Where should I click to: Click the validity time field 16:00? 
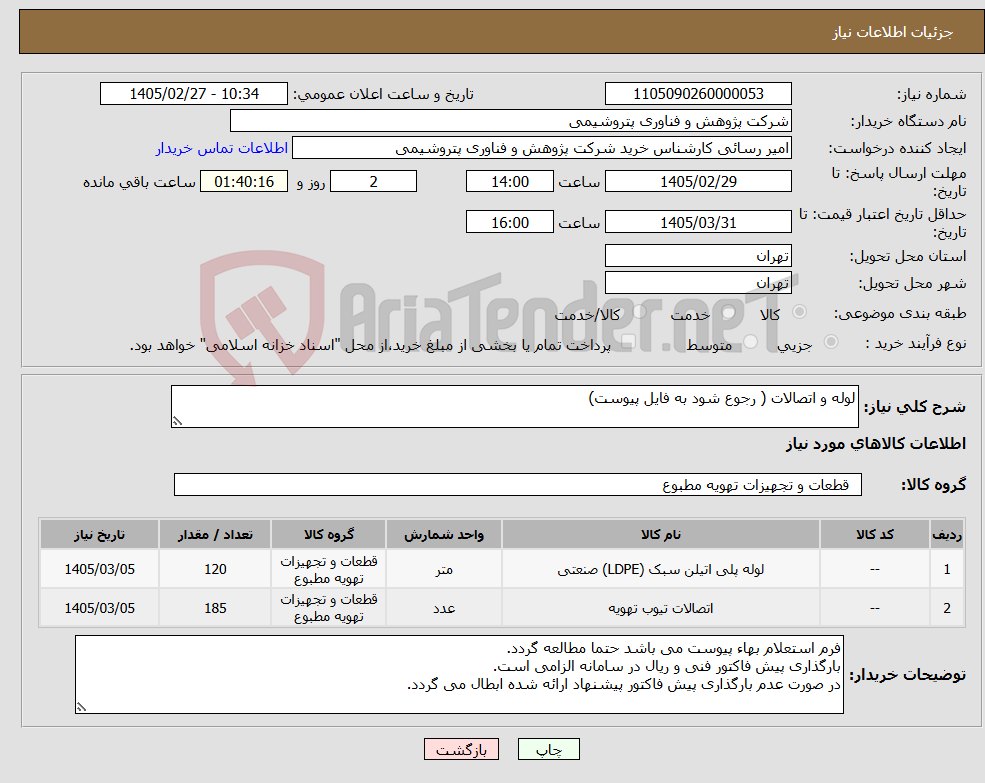(509, 222)
